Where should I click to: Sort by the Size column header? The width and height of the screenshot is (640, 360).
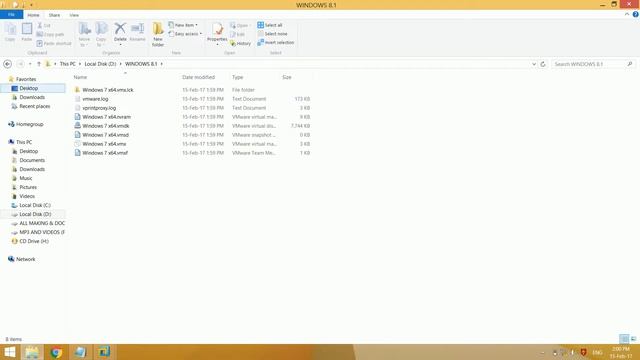tap(287, 77)
